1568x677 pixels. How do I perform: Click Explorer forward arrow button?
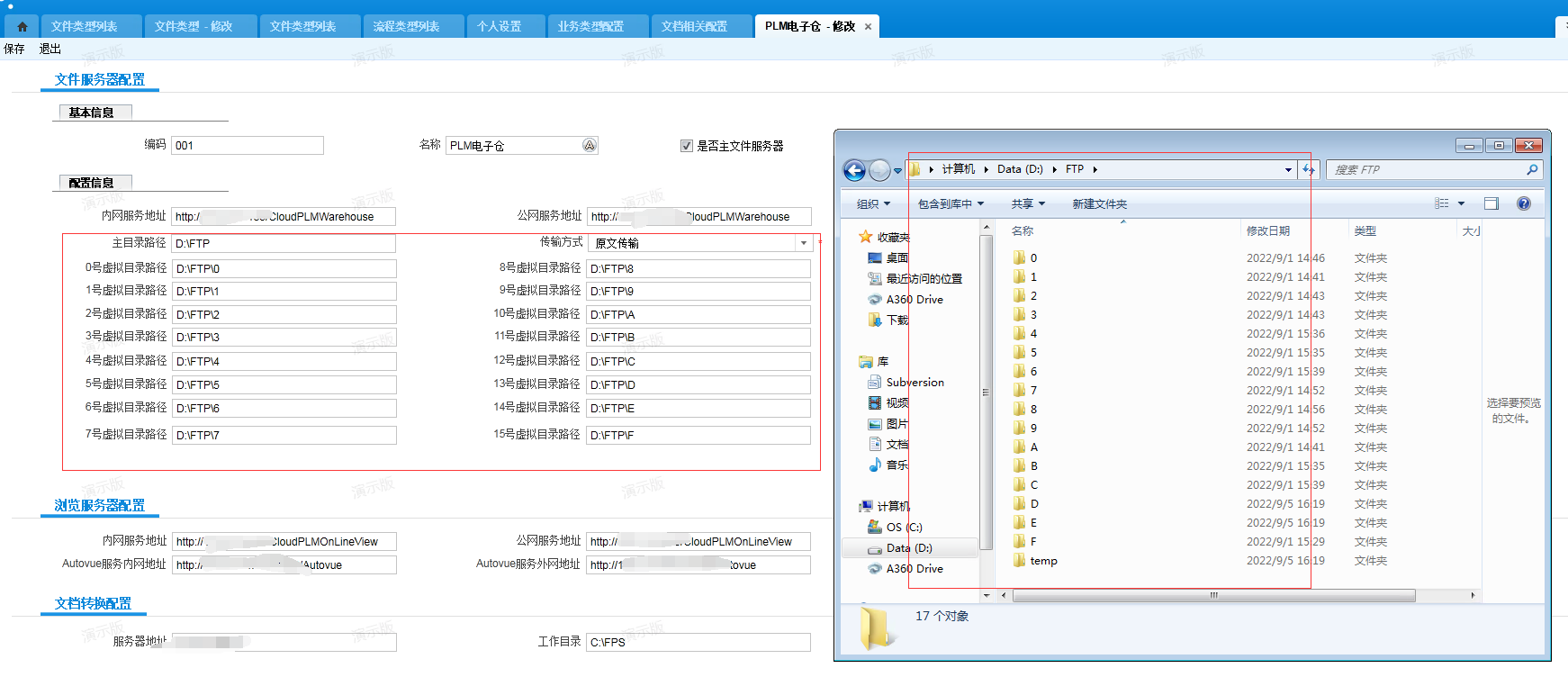coord(879,169)
